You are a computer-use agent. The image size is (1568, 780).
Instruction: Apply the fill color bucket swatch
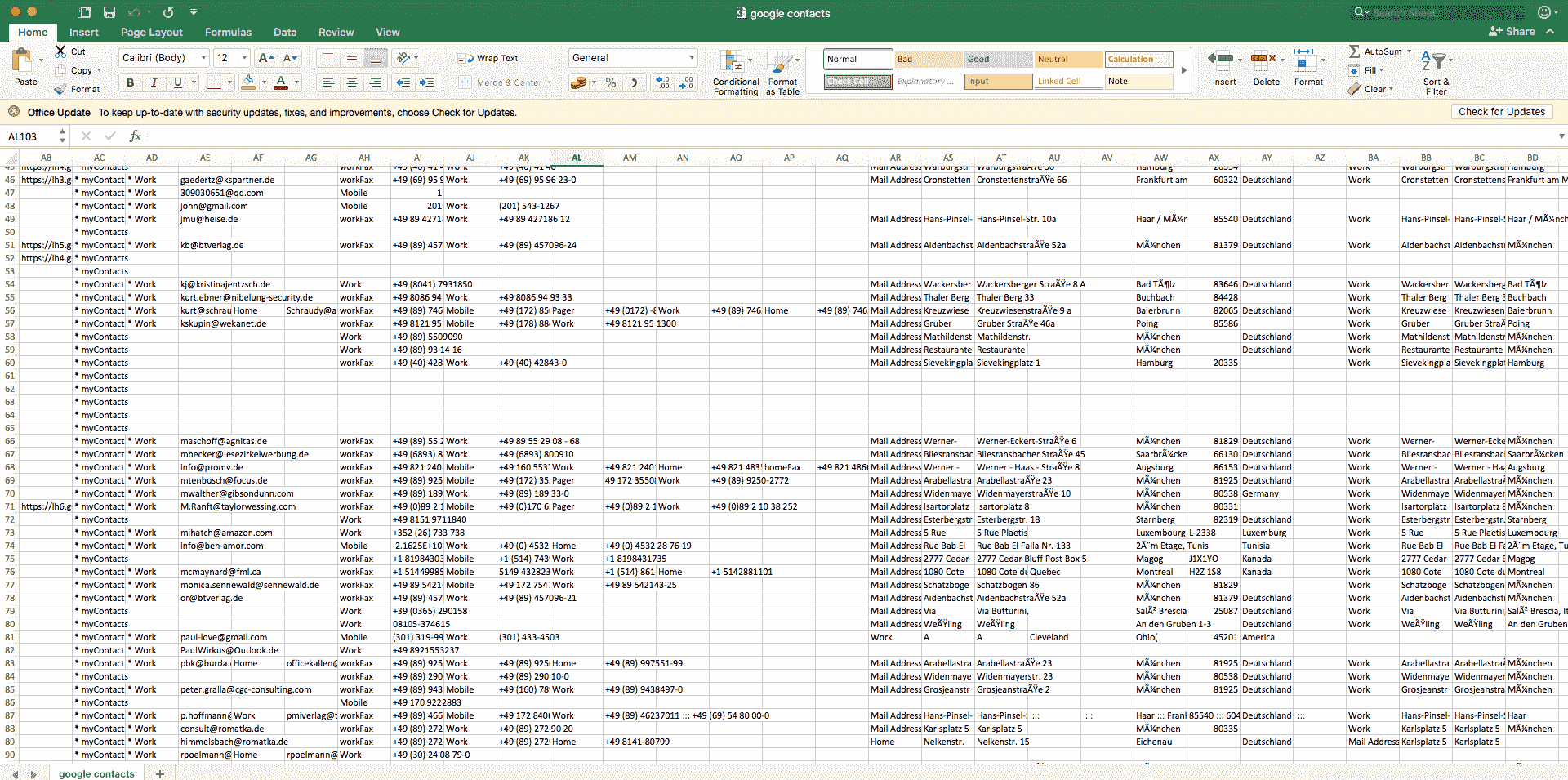point(249,82)
